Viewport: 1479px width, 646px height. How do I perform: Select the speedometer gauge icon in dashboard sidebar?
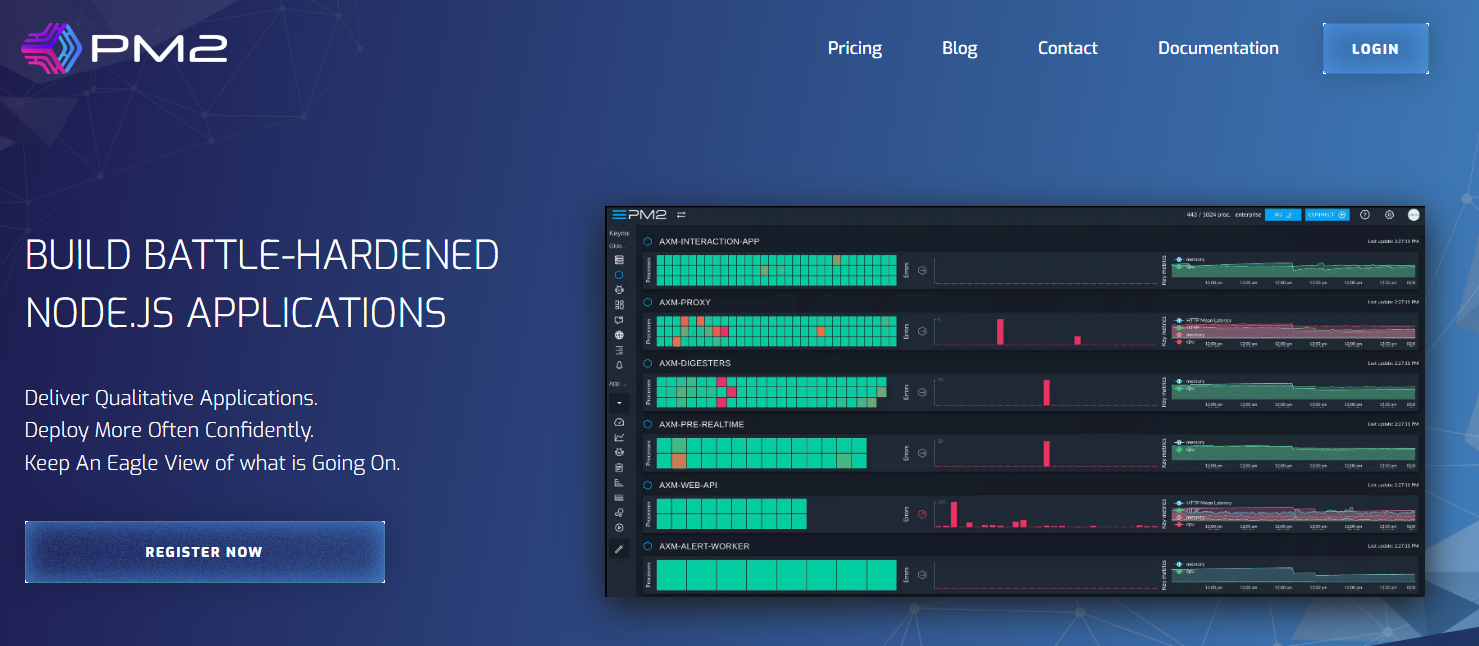pos(619,422)
